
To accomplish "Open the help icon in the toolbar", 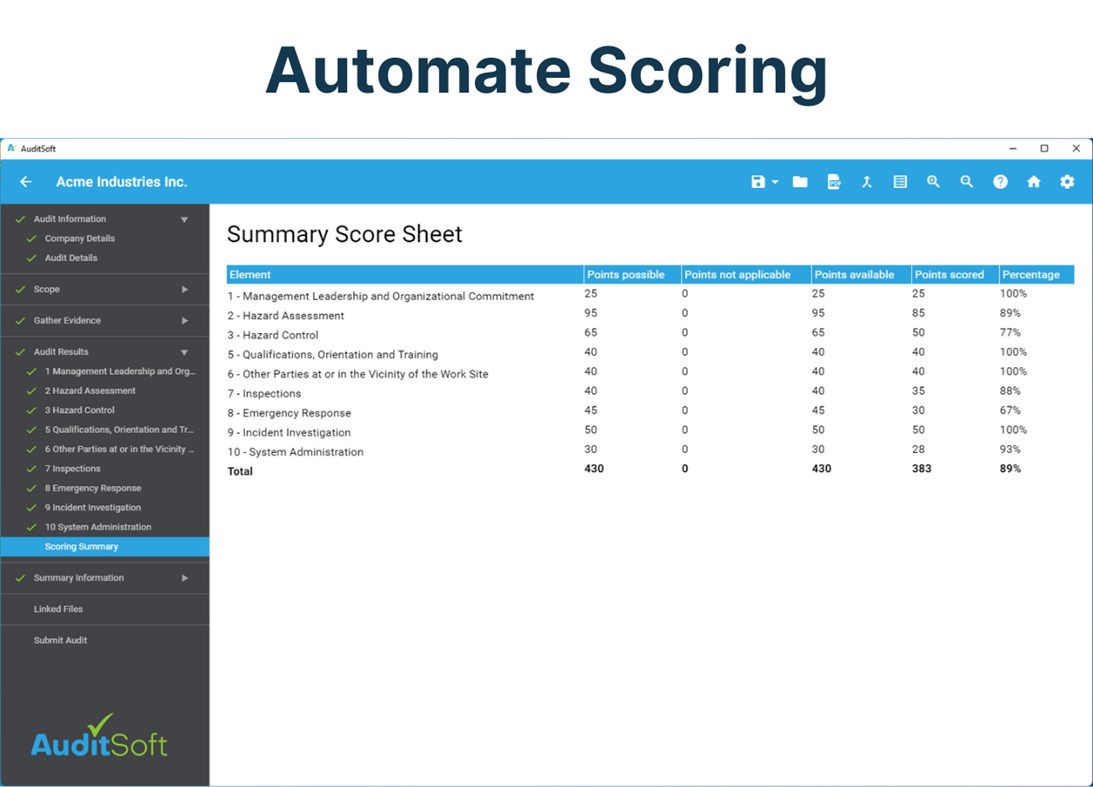I will pos(1000,182).
